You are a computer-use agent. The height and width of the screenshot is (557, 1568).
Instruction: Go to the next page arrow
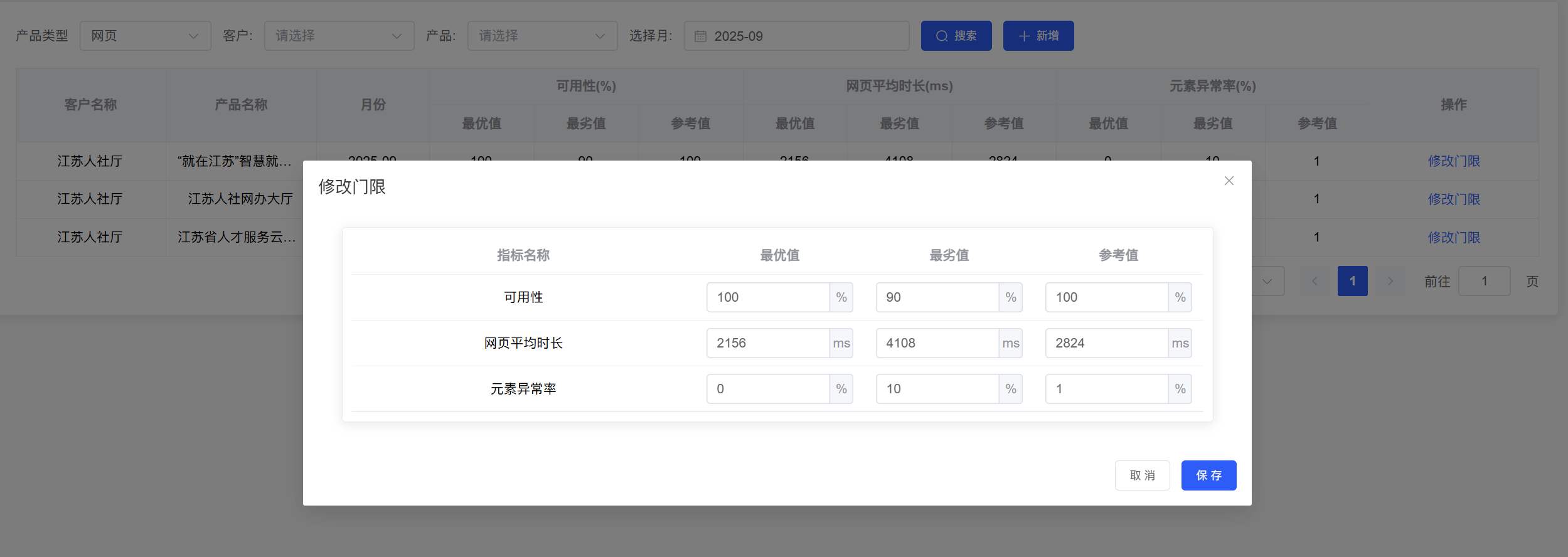[1390, 281]
